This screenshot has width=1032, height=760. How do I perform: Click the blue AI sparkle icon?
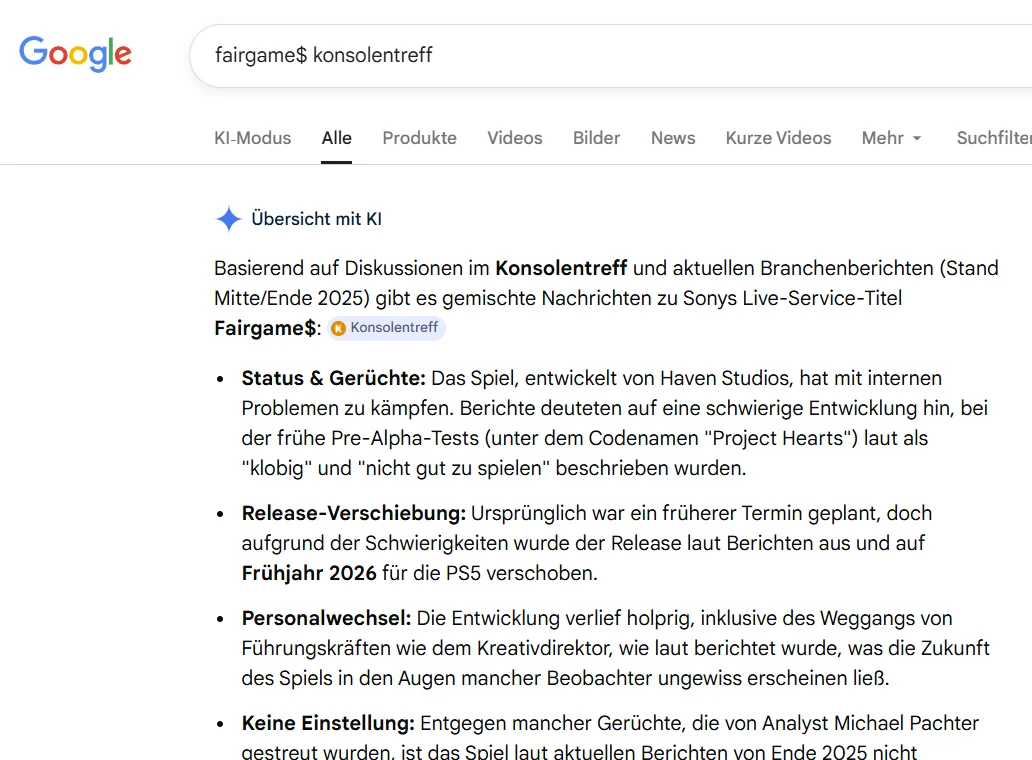coord(228,219)
